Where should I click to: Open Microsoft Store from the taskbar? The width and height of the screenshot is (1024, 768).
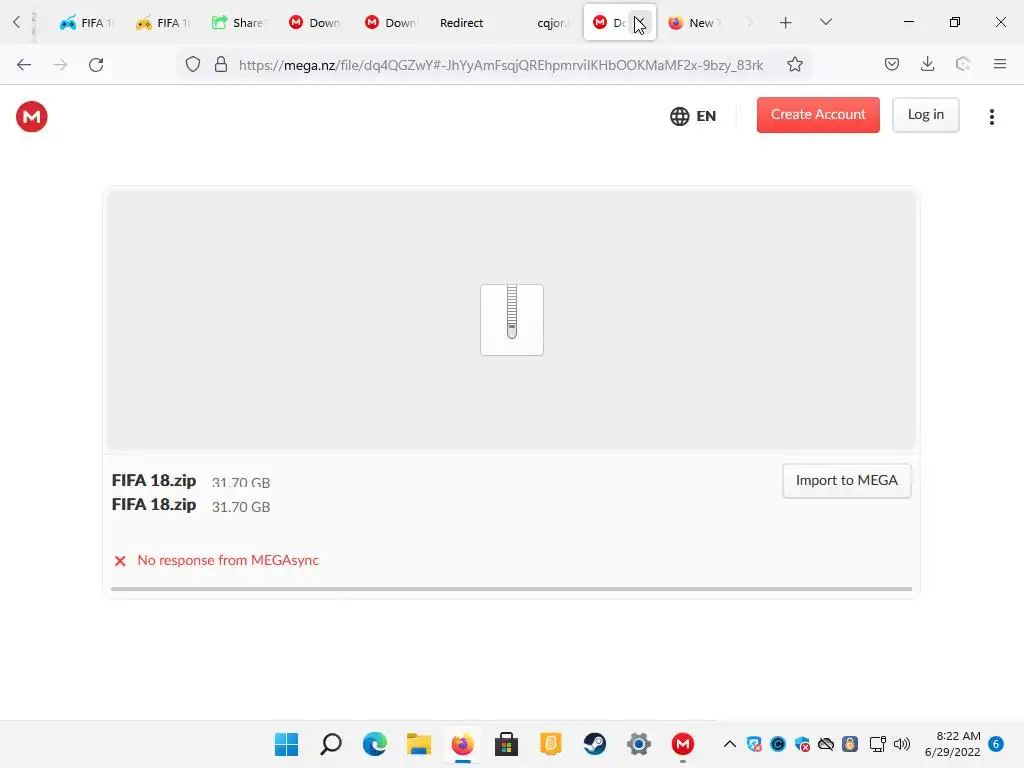(506, 744)
